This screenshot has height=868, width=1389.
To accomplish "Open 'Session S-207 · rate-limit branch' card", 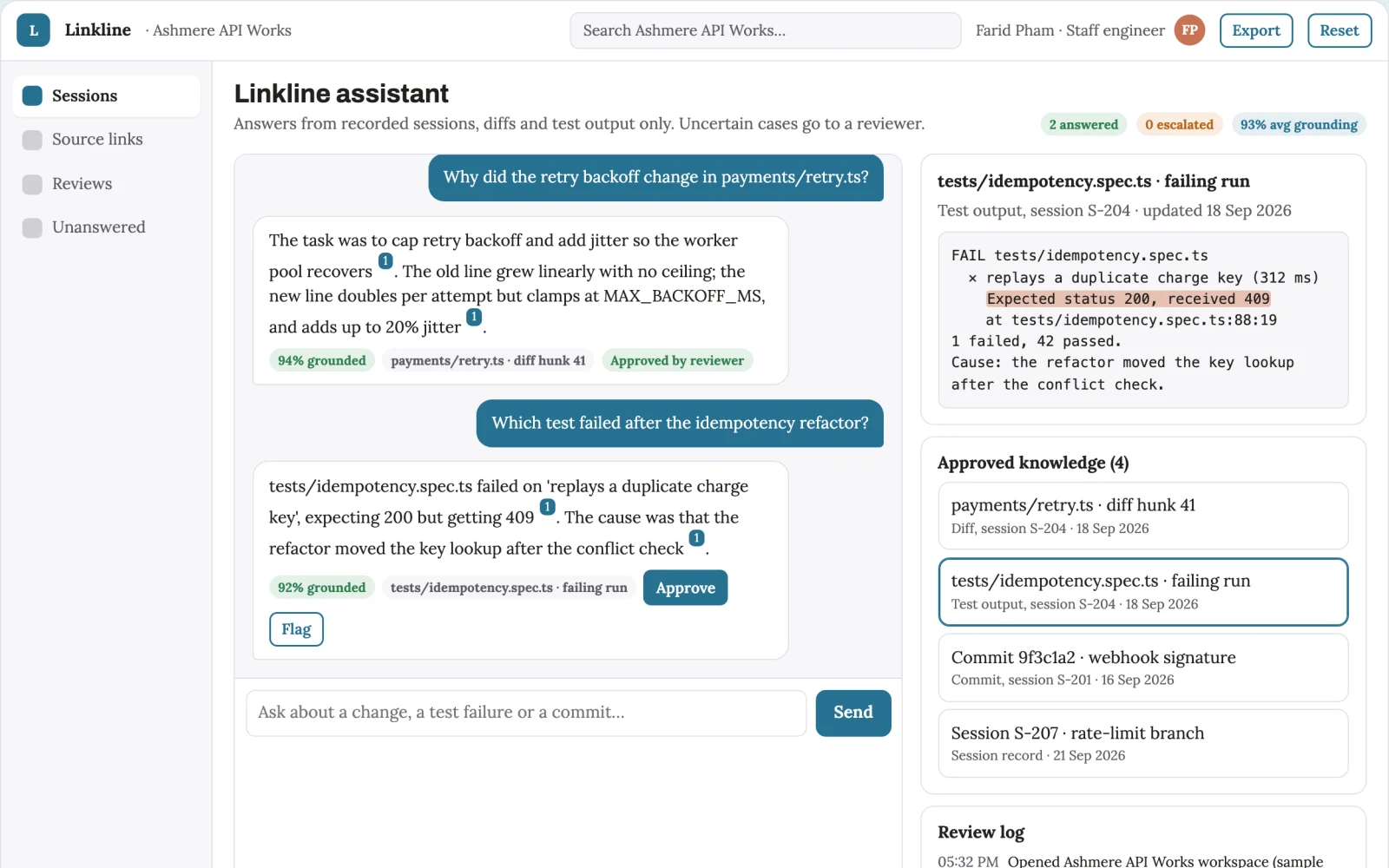I will coord(1142,743).
